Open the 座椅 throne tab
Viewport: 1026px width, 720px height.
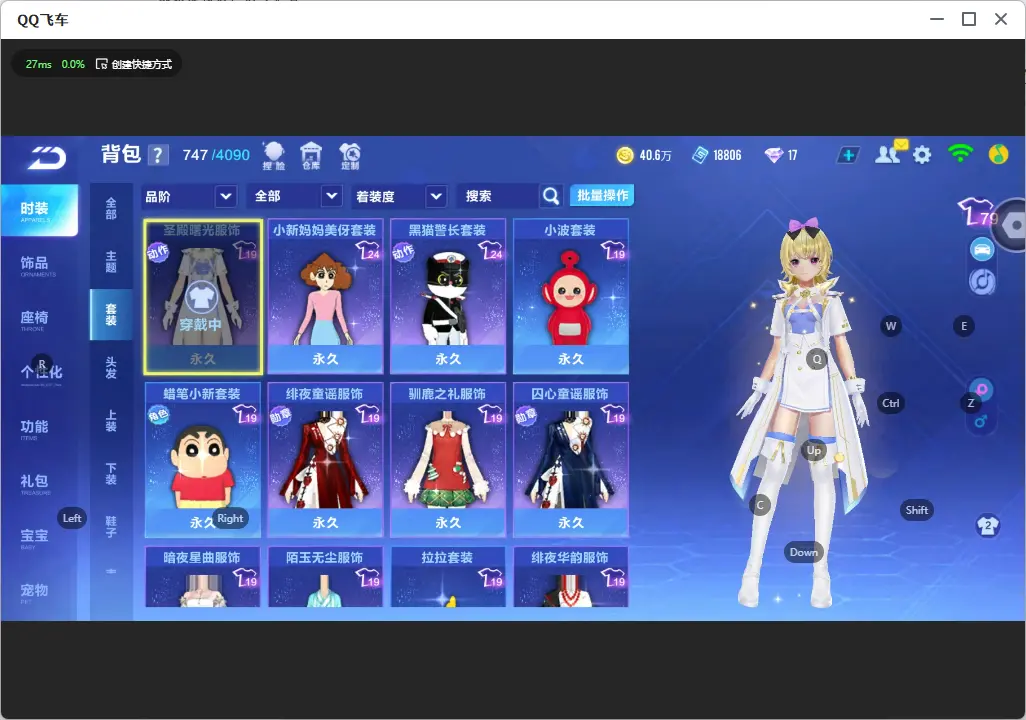[39, 319]
